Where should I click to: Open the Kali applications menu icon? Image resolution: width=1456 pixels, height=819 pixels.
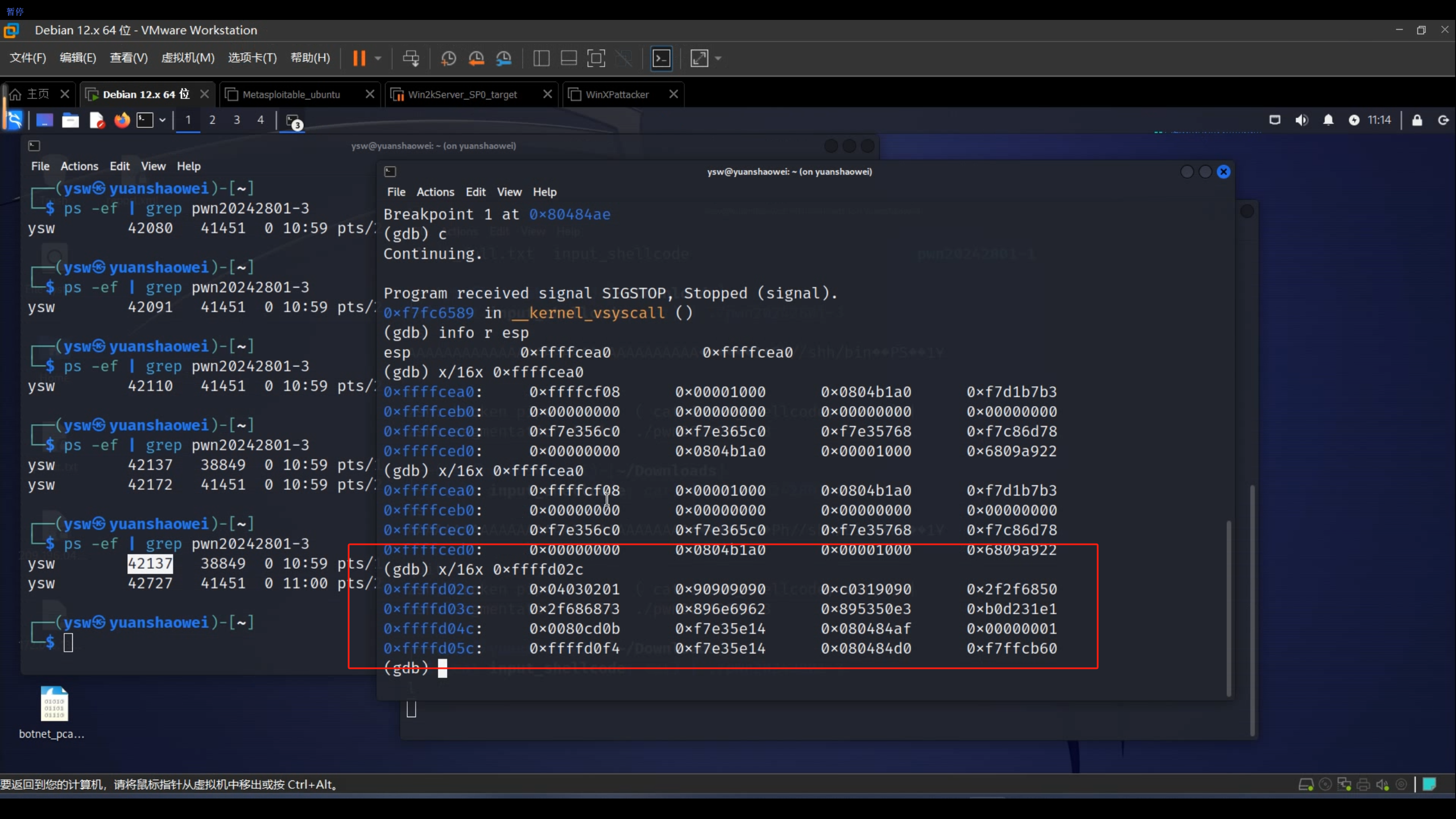click(x=14, y=120)
